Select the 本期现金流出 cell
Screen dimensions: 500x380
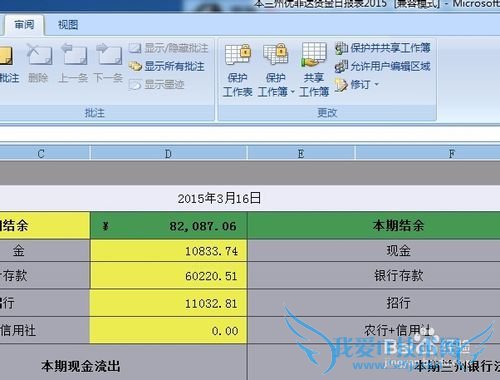tap(123, 363)
